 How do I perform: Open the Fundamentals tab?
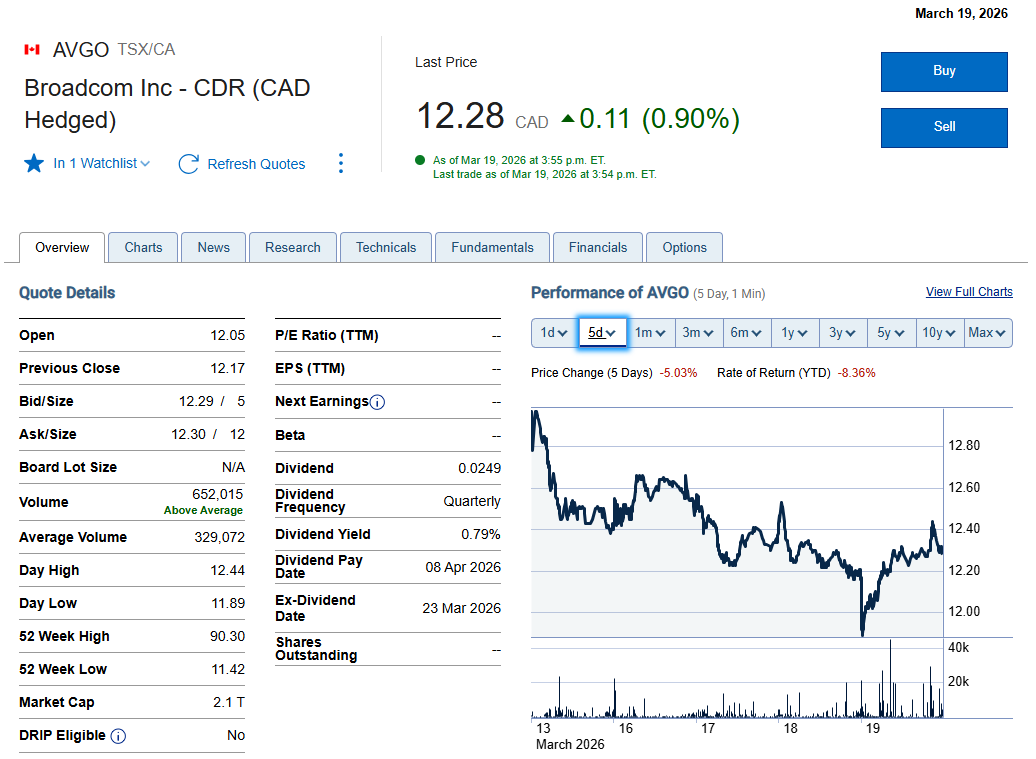click(x=492, y=248)
